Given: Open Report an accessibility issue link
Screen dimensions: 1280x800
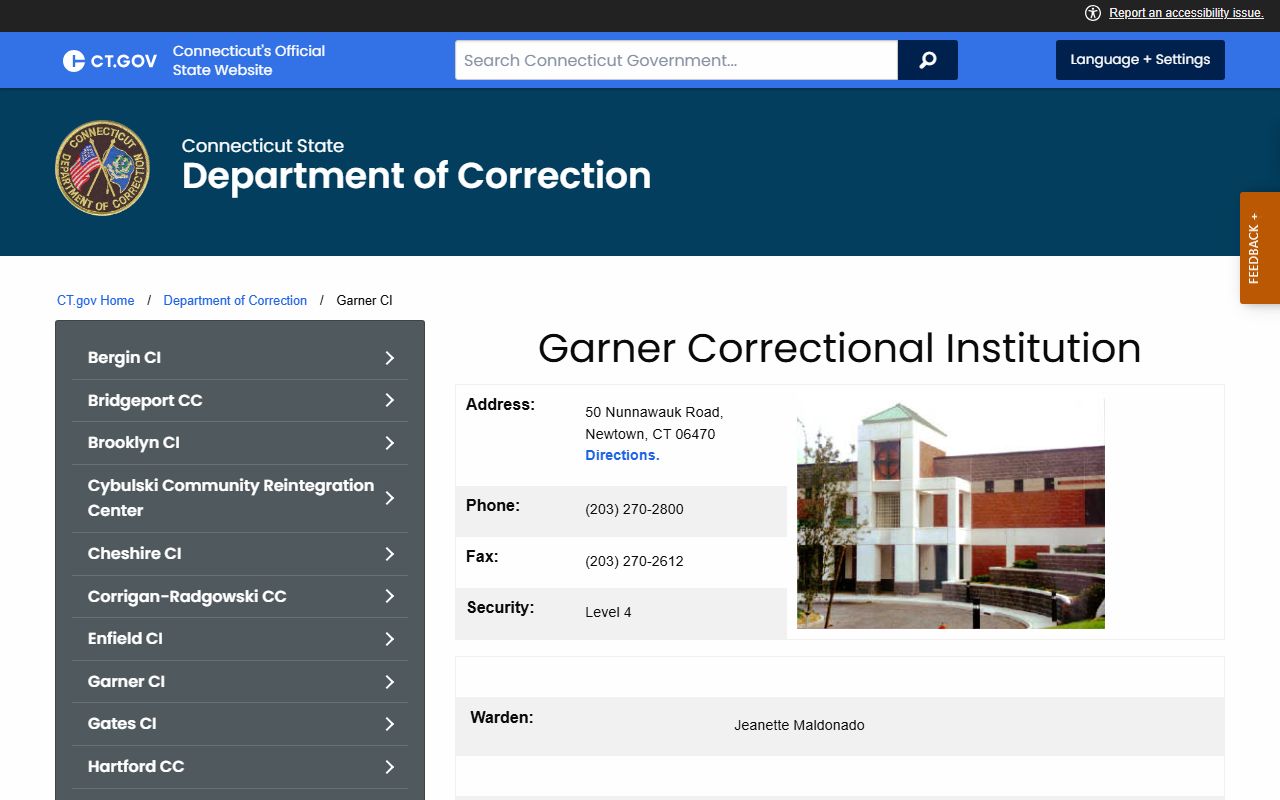Looking at the screenshot, I should pyautogui.click(x=1186, y=13).
